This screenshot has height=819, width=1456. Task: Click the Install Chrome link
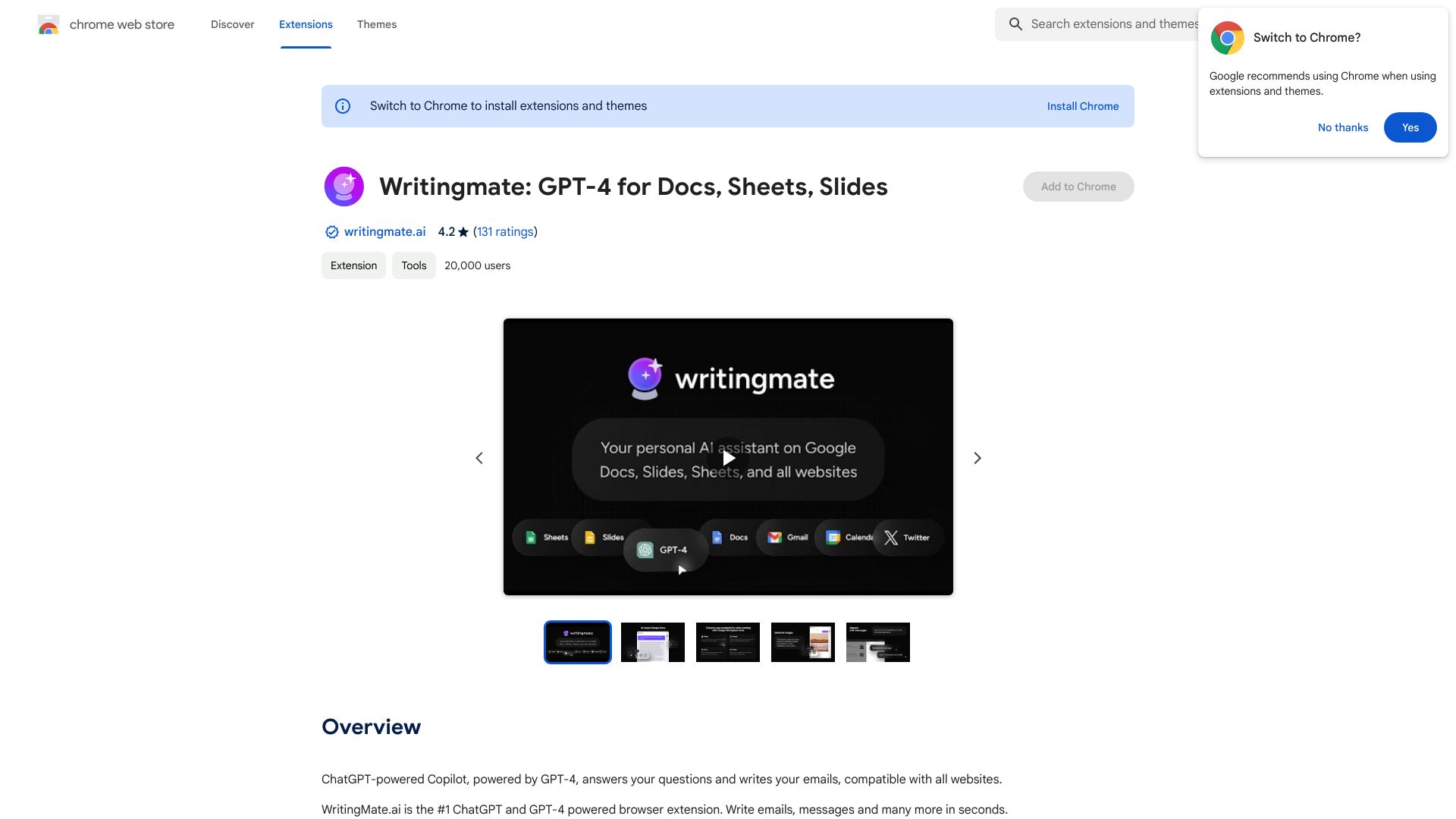click(x=1083, y=106)
